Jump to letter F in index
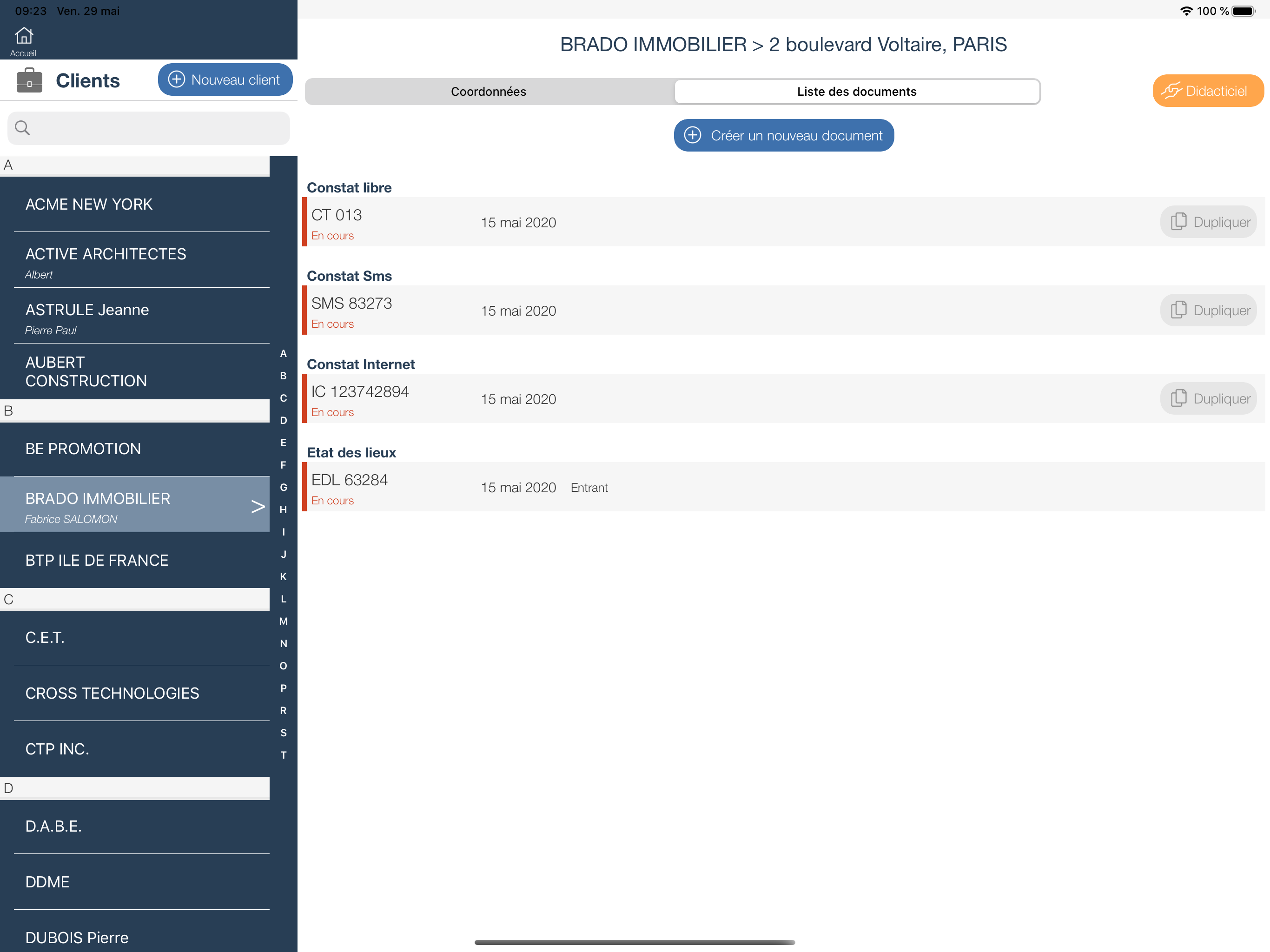The image size is (1270, 952). (x=284, y=465)
